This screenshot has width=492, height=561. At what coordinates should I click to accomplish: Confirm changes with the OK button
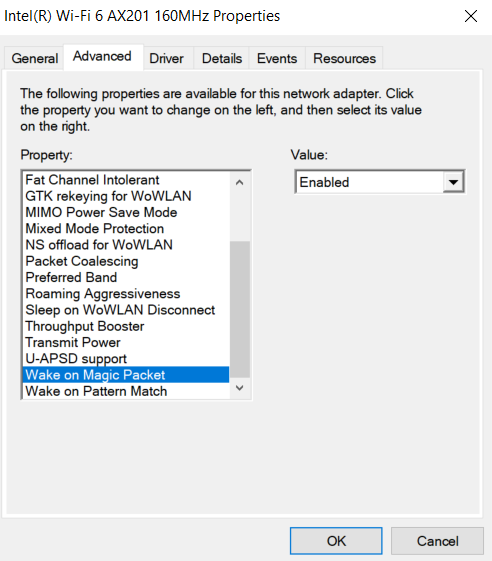coord(336,541)
